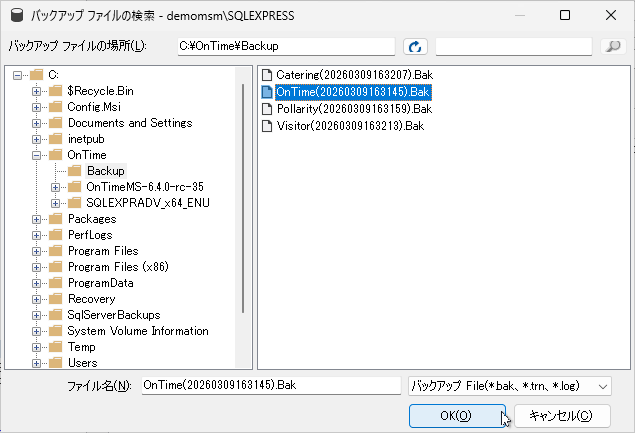Screen dimensions: 635x433
Task: Expand the OnTimeMS-6.4.0-rc-35 folder
Action: (56, 187)
